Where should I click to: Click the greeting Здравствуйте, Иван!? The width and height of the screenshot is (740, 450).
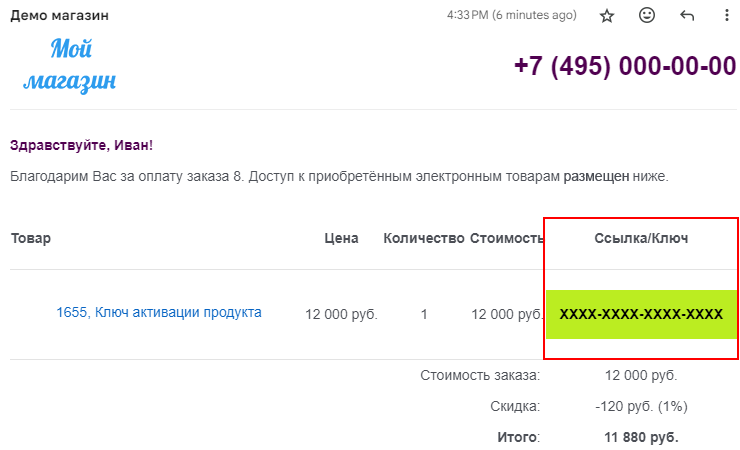tap(81, 145)
